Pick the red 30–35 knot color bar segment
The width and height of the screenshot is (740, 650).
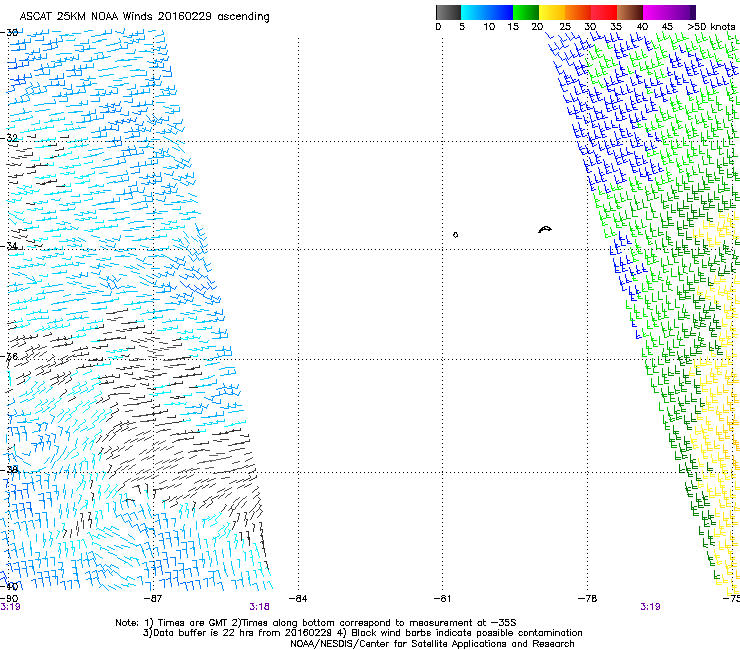pyautogui.click(x=604, y=12)
